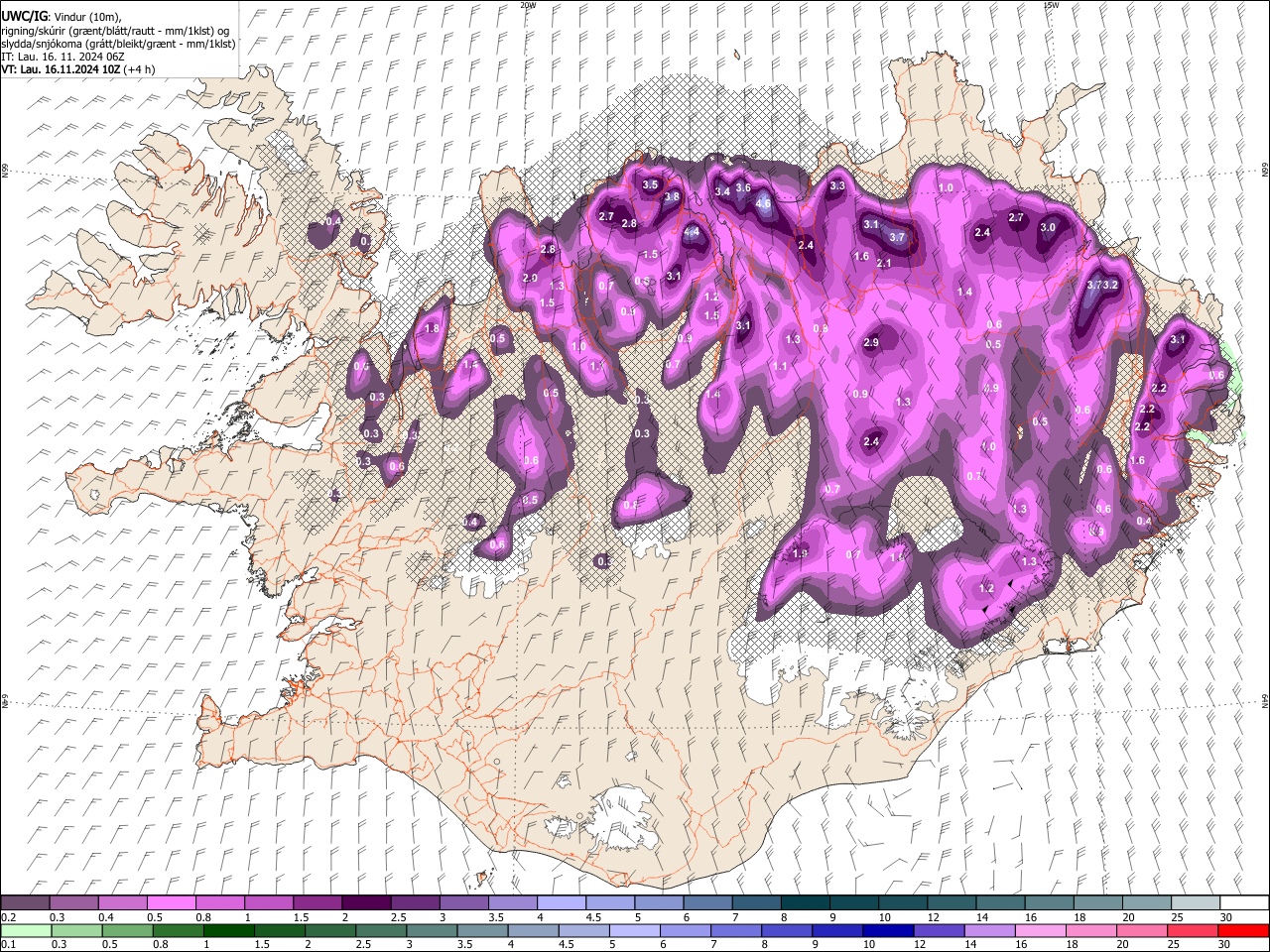Click the 4.6 snowfall value on the map
Screen dimensions: 1270x952
pos(763,203)
